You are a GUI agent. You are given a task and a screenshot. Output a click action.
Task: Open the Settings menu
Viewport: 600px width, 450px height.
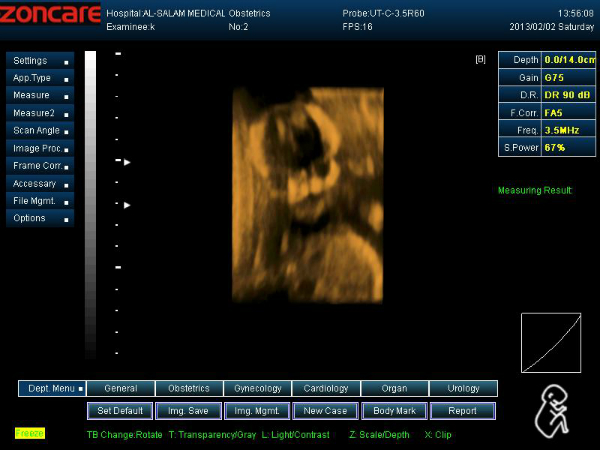[x=40, y=60]
